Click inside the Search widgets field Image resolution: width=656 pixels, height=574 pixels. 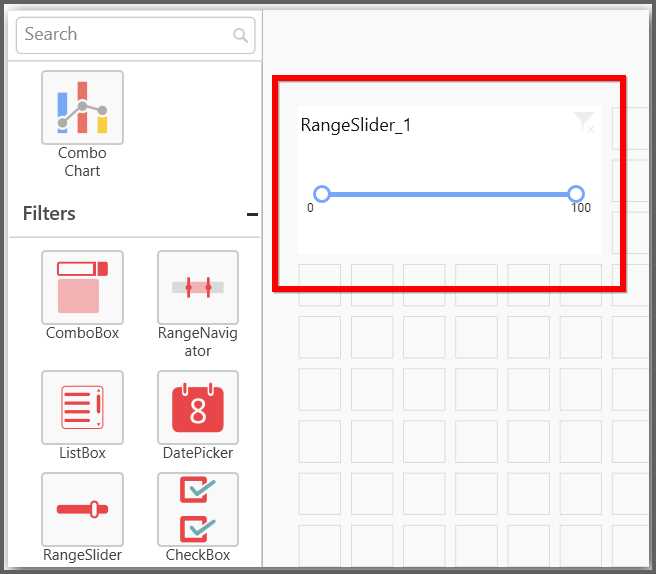click(125, 35)
